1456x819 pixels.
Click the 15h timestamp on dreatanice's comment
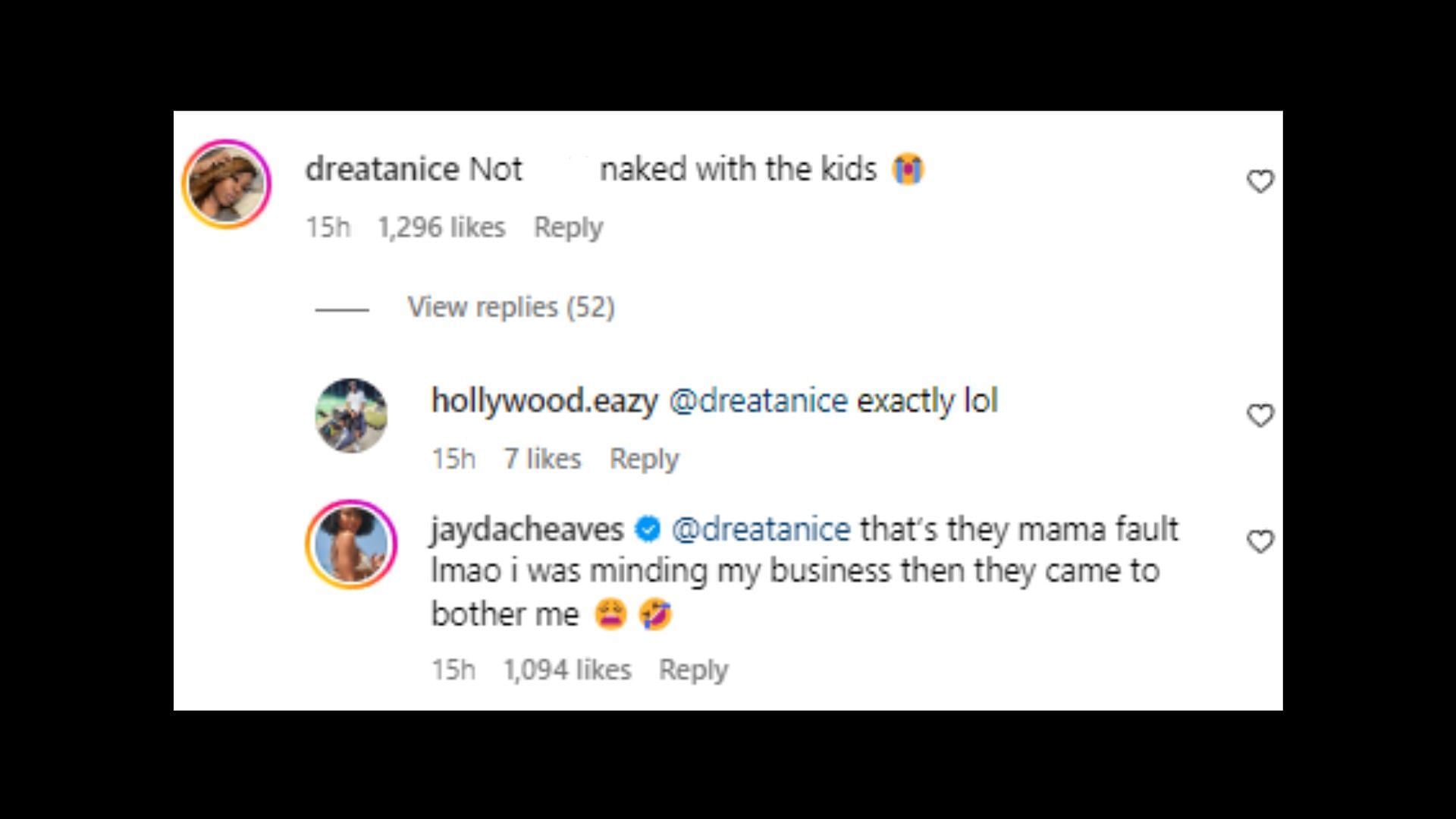click(328, 227)
